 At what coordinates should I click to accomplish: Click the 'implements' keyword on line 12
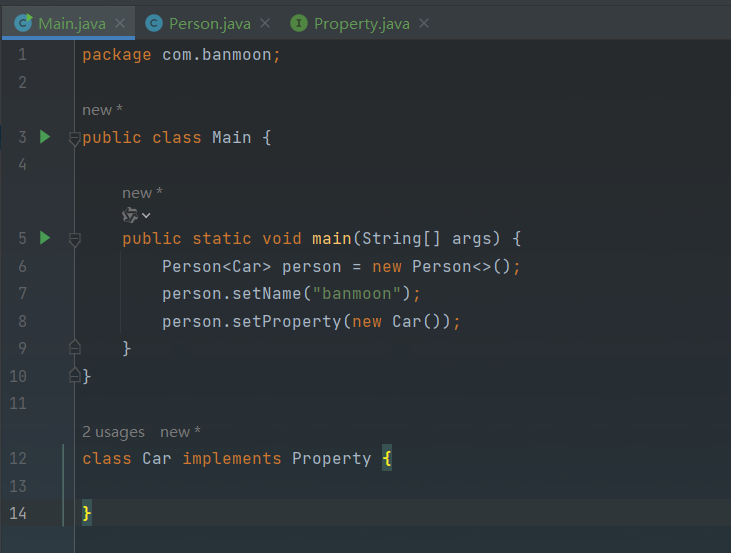tap(232, 458)
